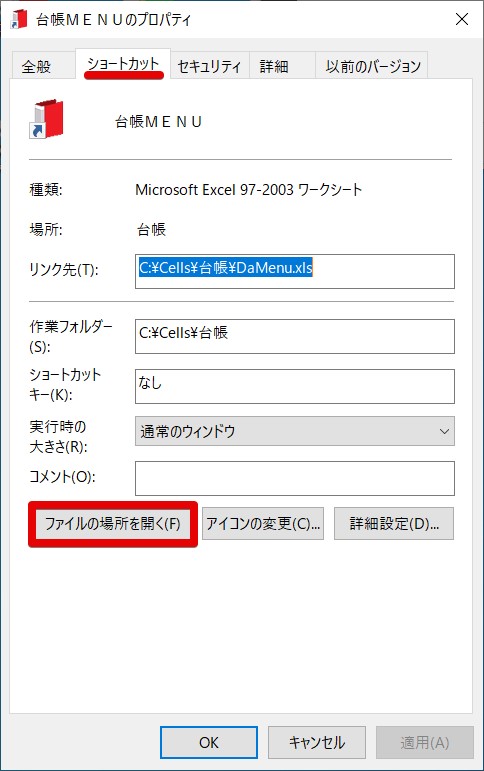The image size is (484, 771).
Task: Open the 詳細 tab
Action: pos(274,66)
